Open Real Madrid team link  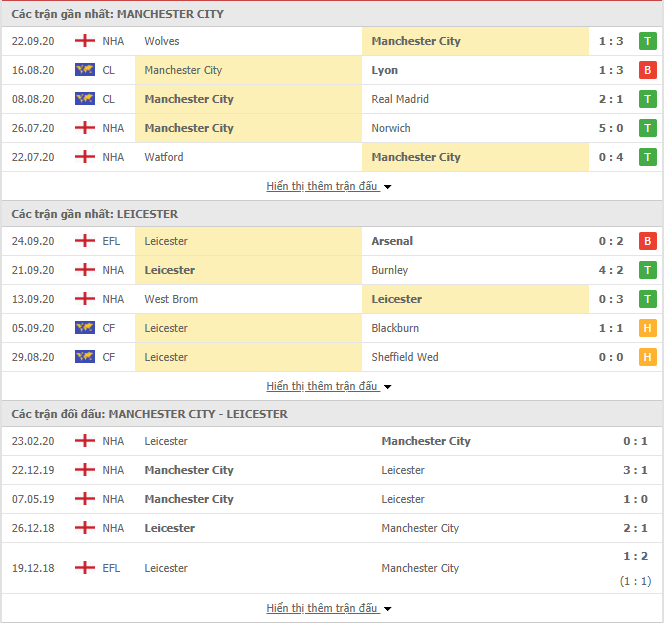pyautogui.click(x=400, y=99)
